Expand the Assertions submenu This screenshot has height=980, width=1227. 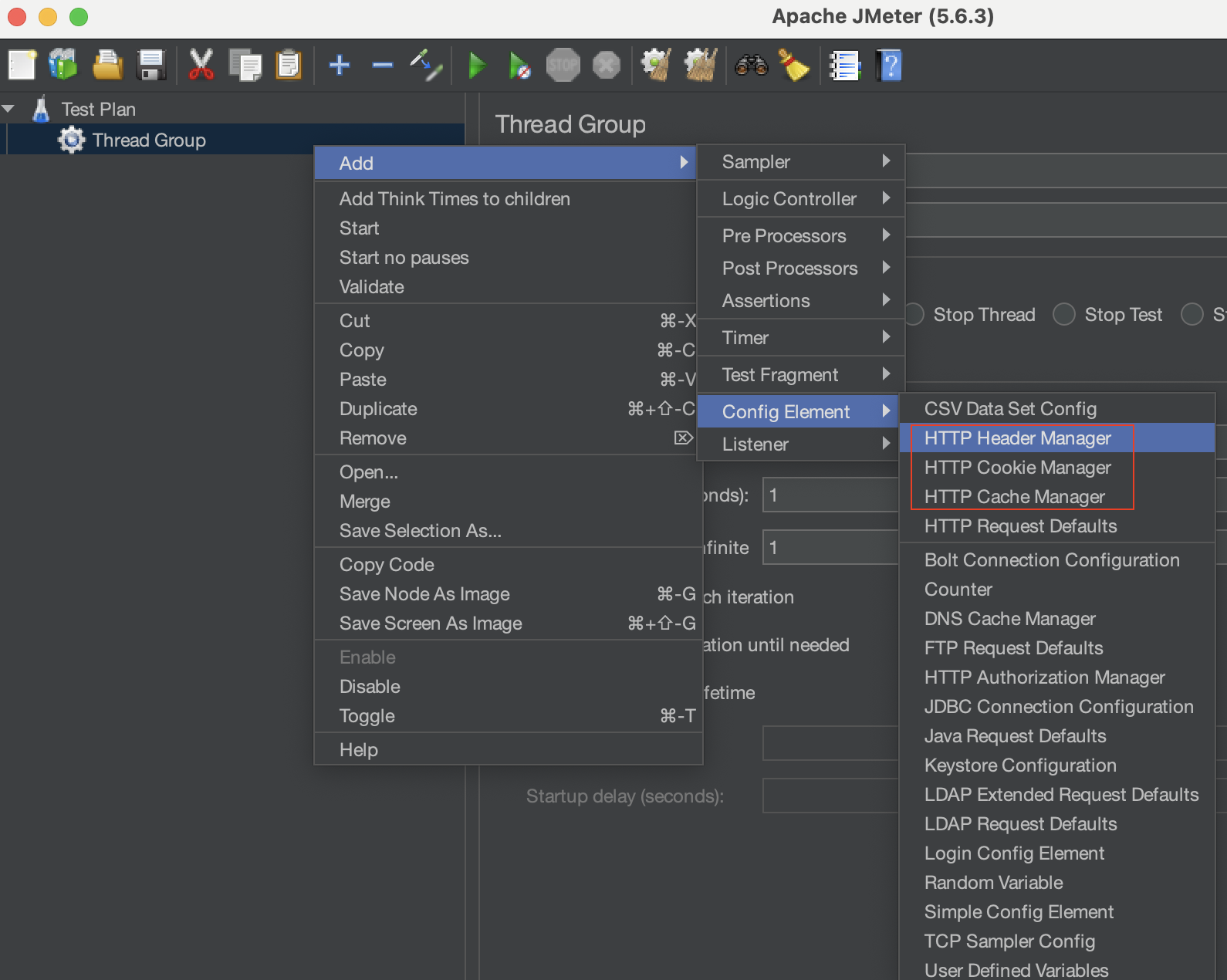tap(800, 301)
